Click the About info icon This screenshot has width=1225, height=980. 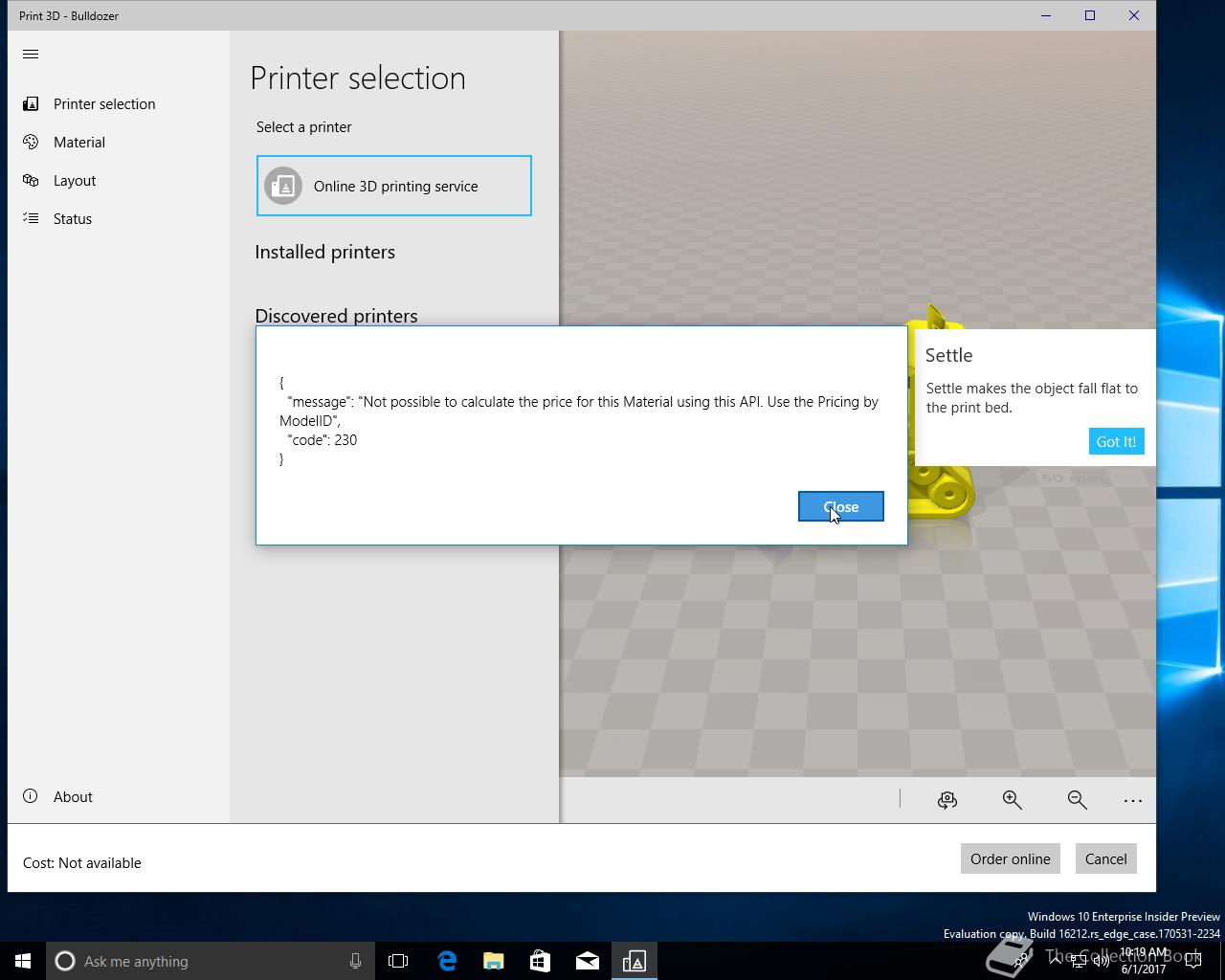[31, 796]
